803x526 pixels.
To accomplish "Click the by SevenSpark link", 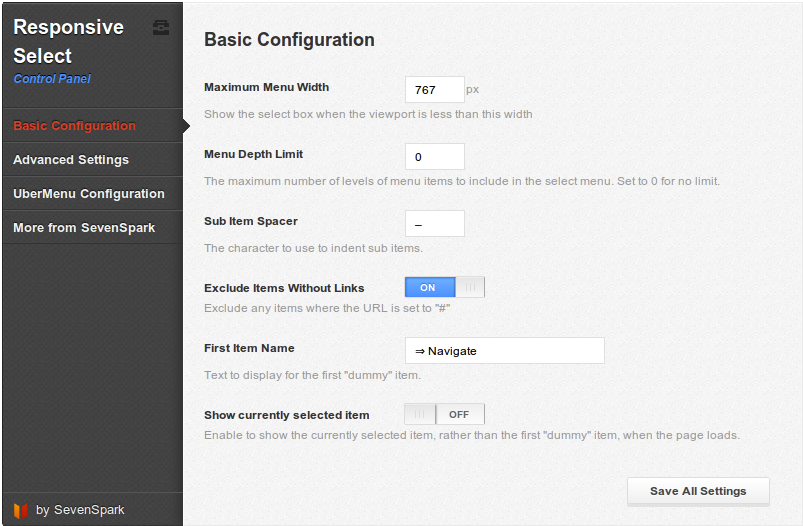I will click(x=80, y=510).
